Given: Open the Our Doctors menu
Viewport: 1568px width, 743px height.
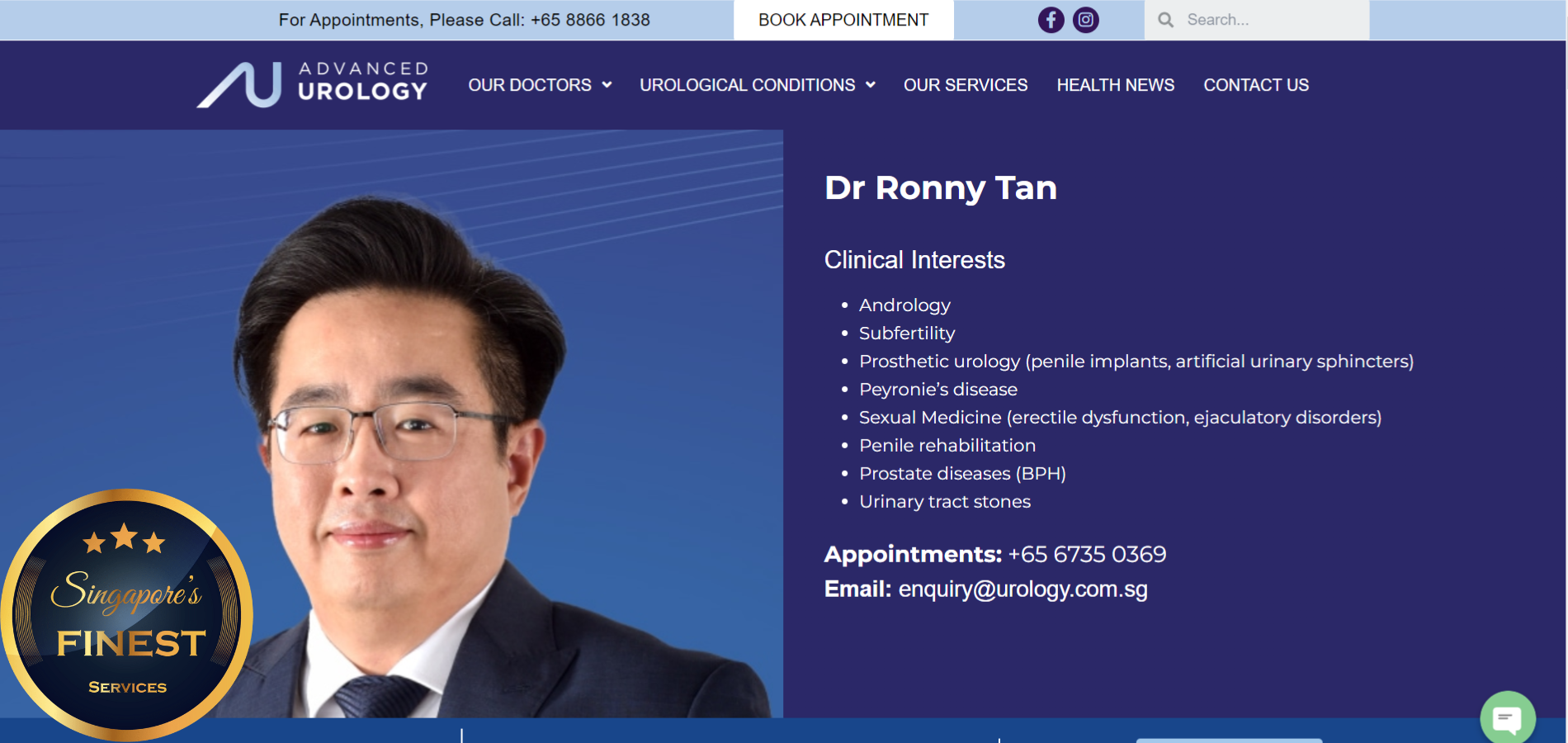Looking at the screenshot, I should (530, 85).
